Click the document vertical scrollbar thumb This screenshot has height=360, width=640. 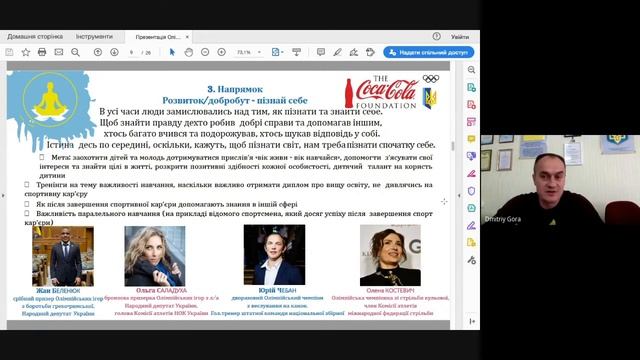[452, 146]
